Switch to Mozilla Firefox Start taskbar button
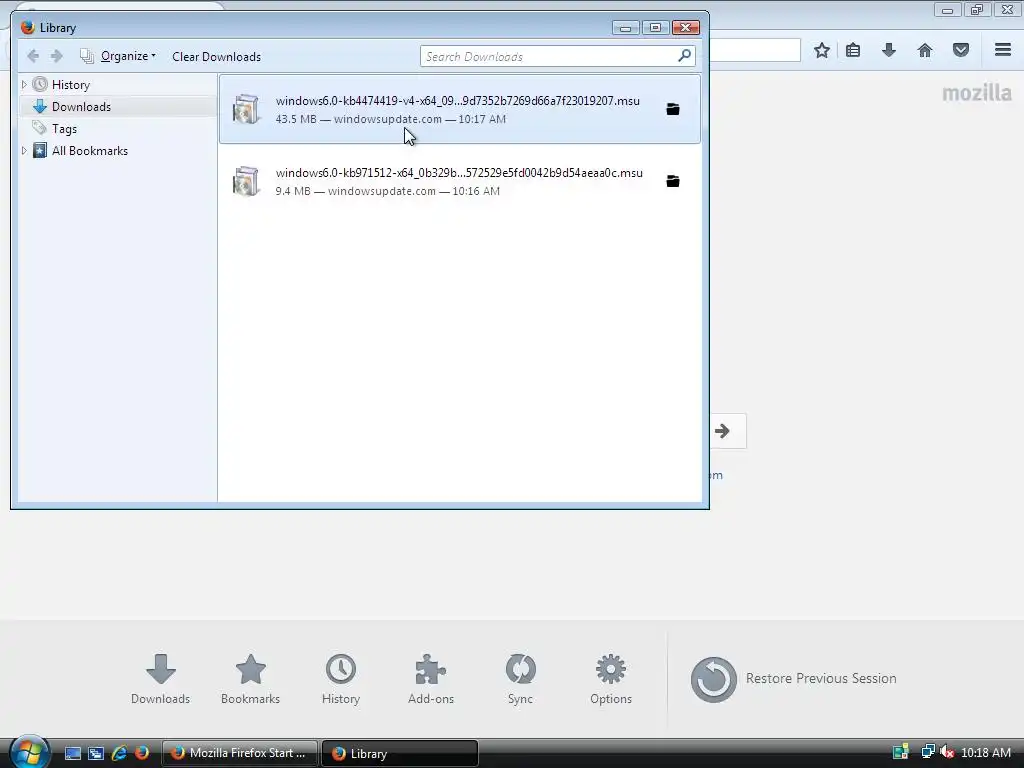 [239, 753]
